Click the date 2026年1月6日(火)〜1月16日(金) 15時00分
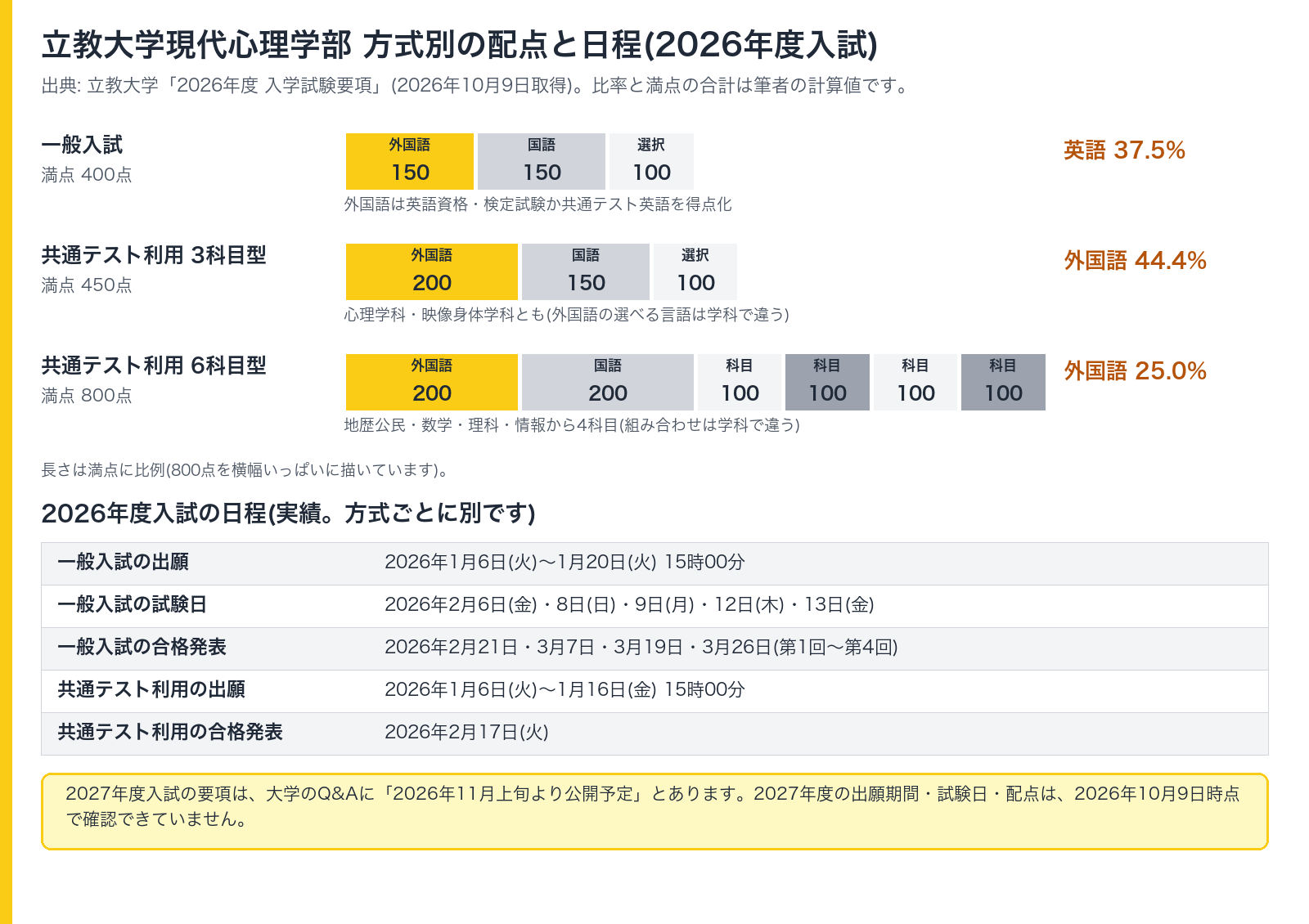1309x924 pixels. point(565,690)
